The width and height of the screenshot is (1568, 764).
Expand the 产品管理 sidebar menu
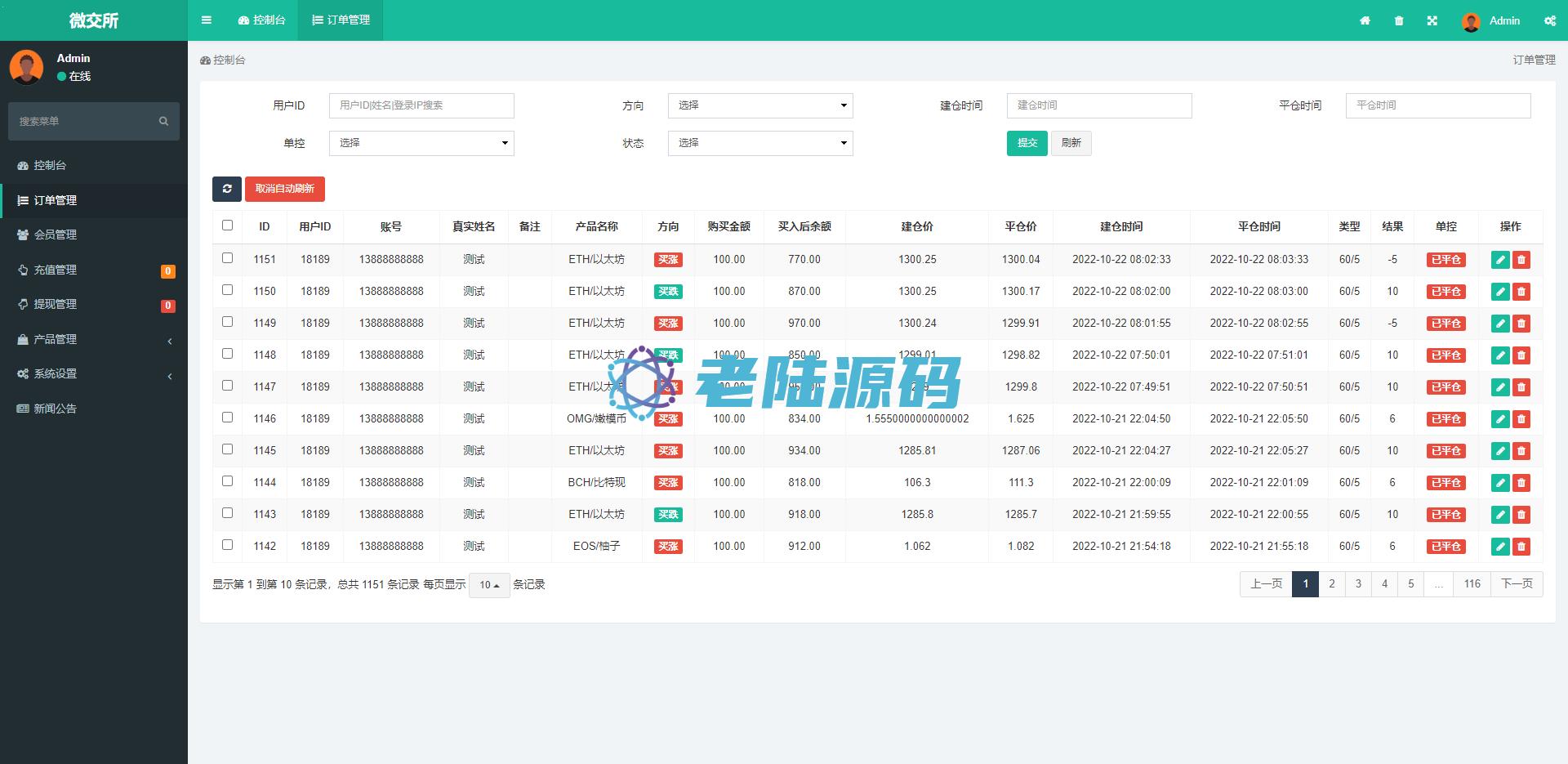[94, 339]
